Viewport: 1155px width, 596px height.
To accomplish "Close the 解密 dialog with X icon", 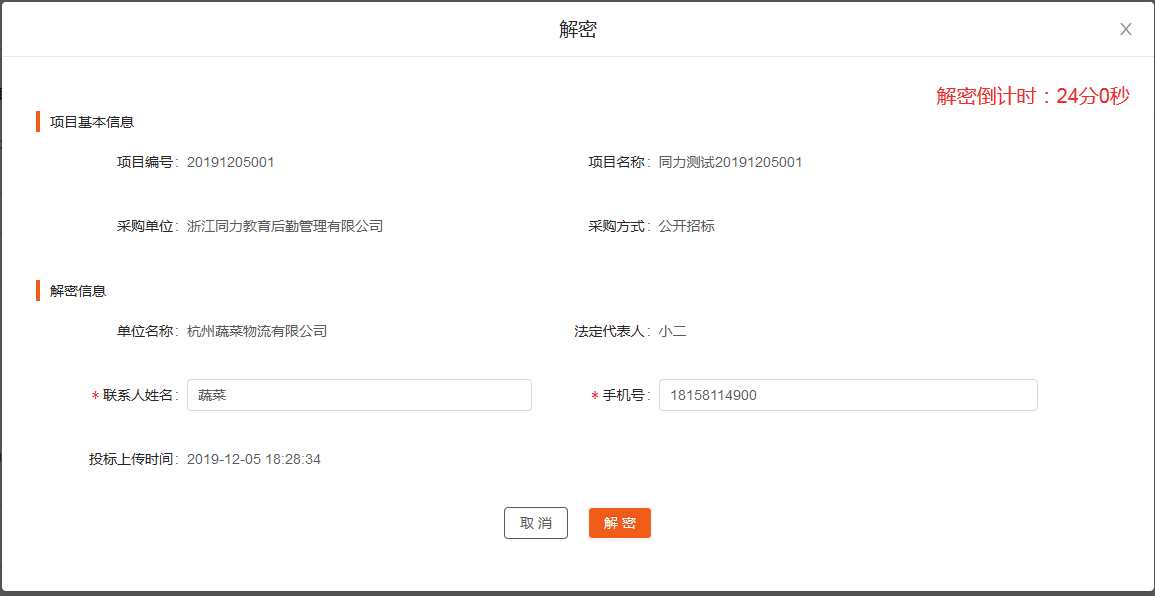I will tap(1126, 29).
